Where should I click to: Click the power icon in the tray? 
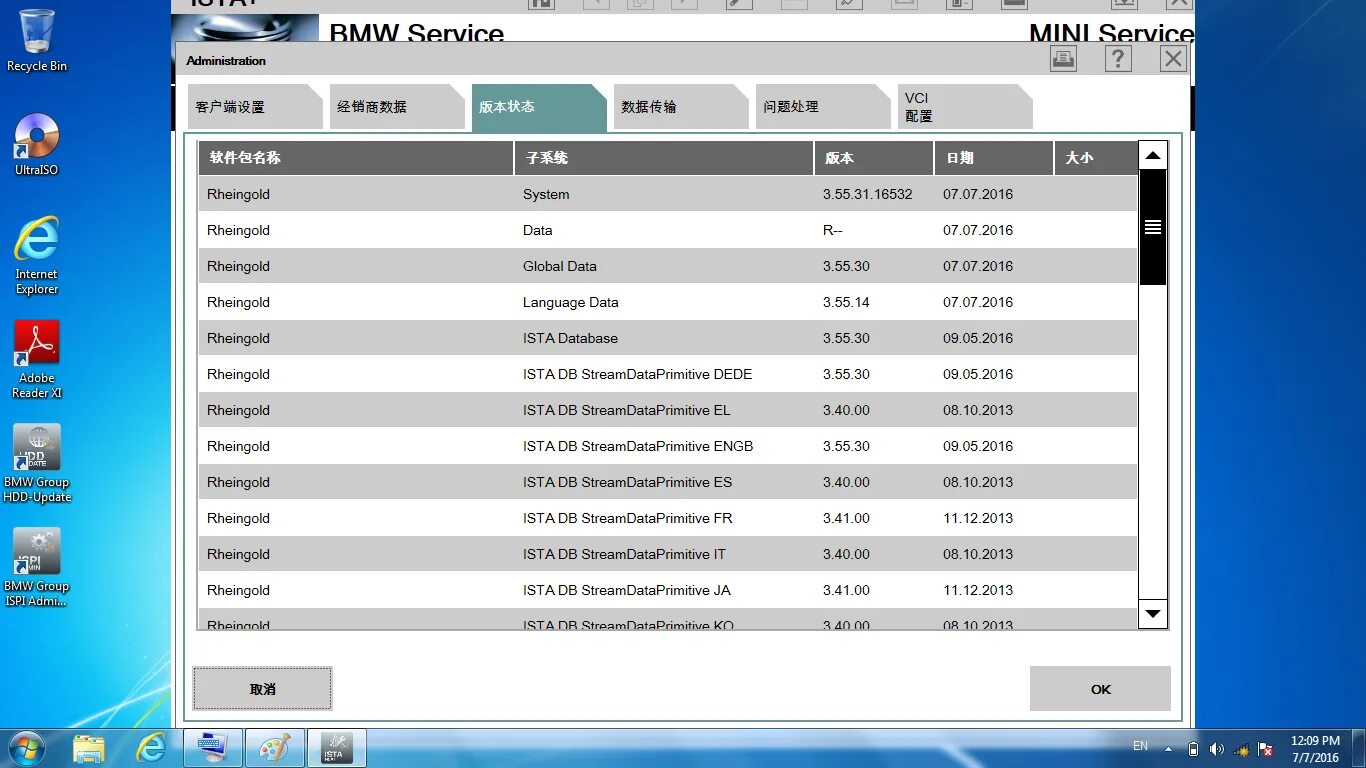pyautogui.click(x=1193, y=748)
